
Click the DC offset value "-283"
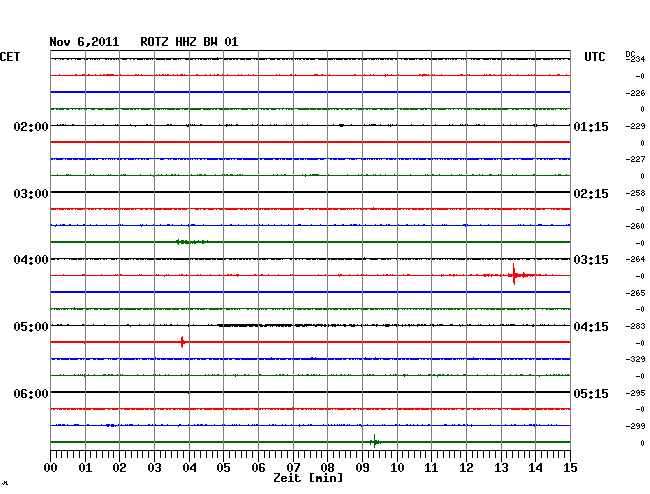(635, 326)
